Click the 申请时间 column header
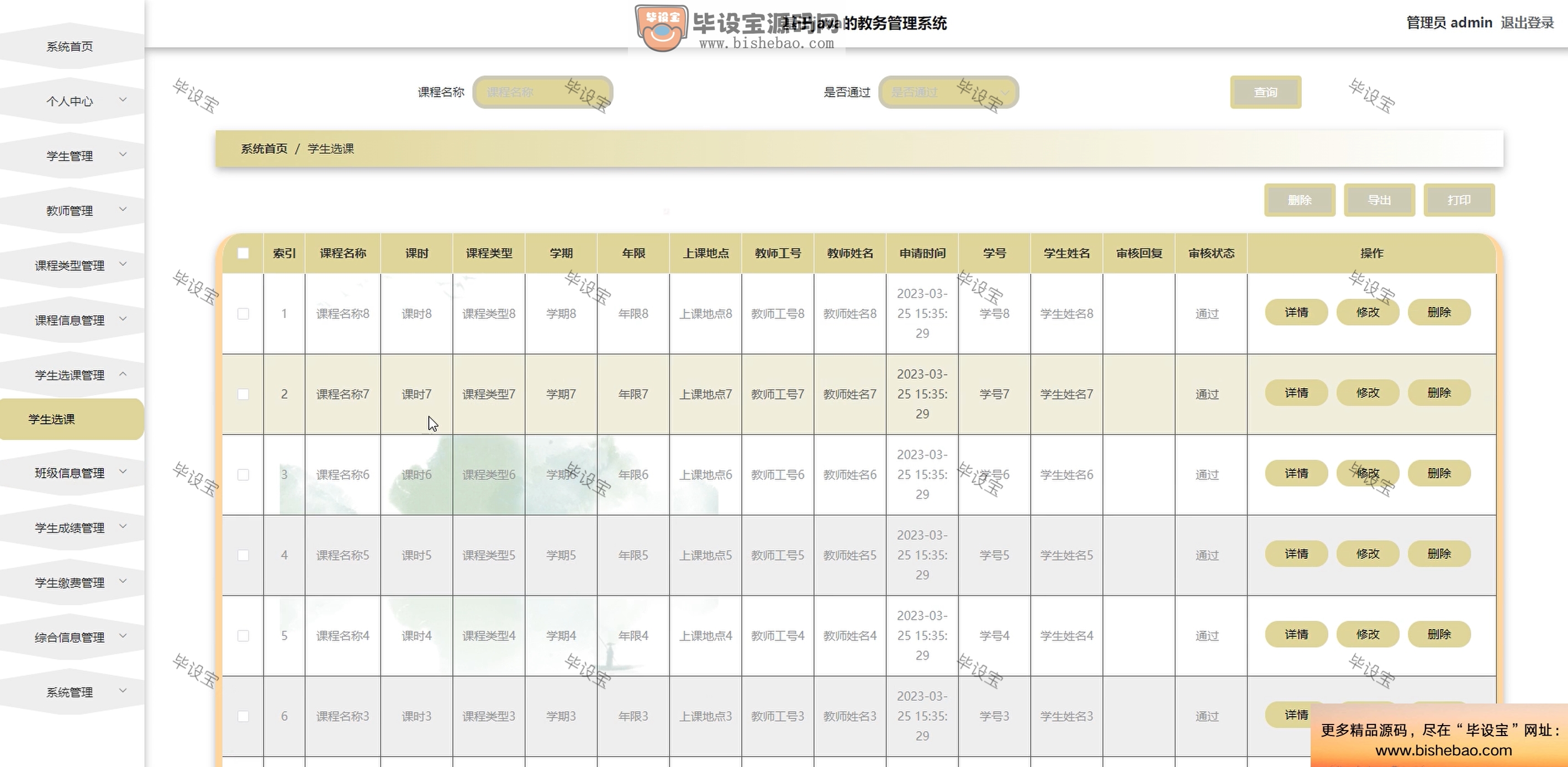Screen dimensions: 1568x767 tap(922, 253)
